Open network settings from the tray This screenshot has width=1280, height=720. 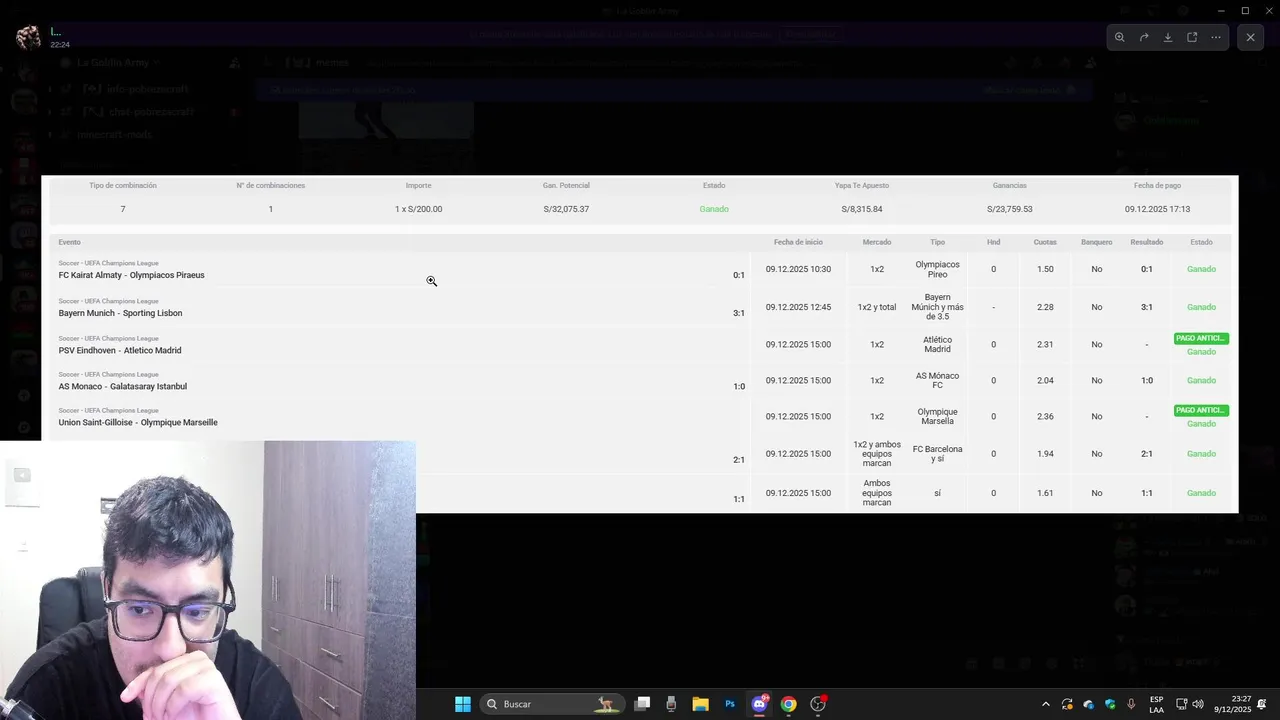[1181, 704]
